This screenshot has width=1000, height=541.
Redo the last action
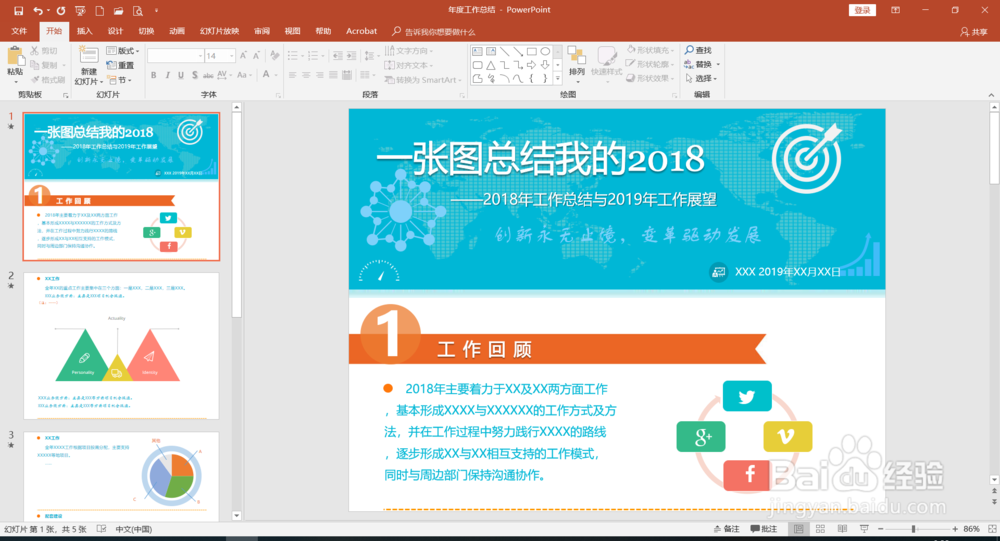click(x=61, y=10)
